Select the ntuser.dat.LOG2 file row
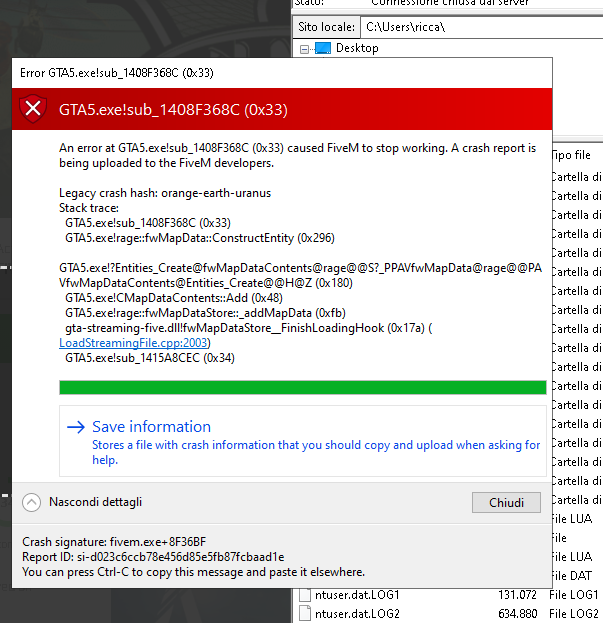603x623 pixels. click(450, 614)
